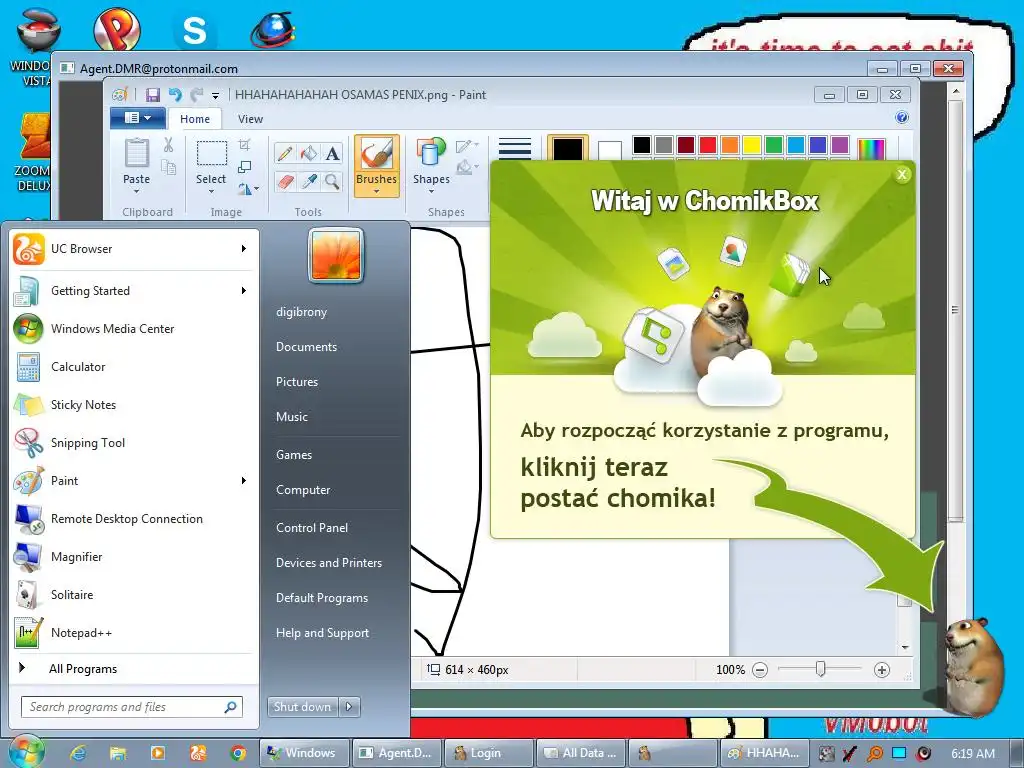1024x768 pixels.
Task: Click the Shut down button
Action: (303, 707)
